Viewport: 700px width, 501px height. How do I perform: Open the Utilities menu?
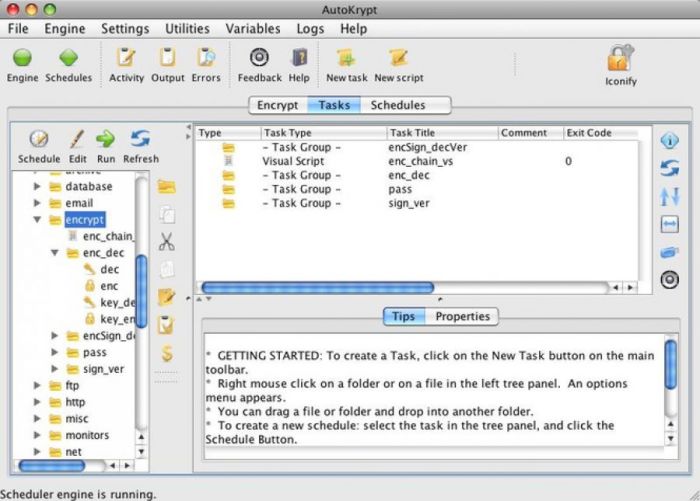187,29
